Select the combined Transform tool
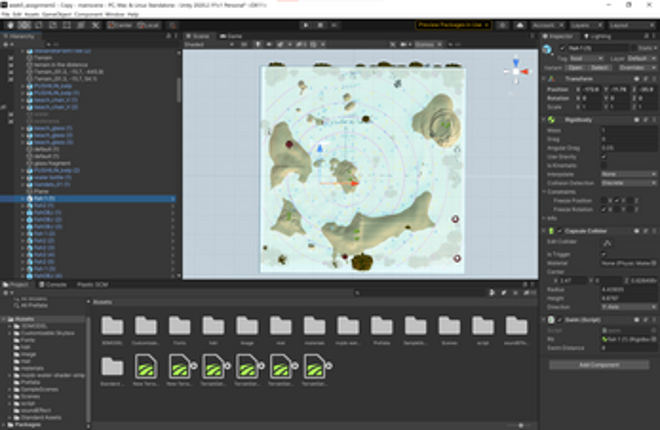This screenshot has height=430, width=660. (x=81, y=25)
